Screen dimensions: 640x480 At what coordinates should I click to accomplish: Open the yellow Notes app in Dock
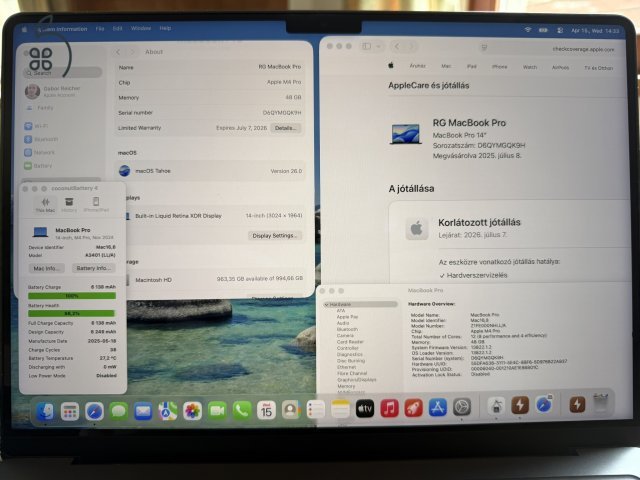click(x=340, y=409)
